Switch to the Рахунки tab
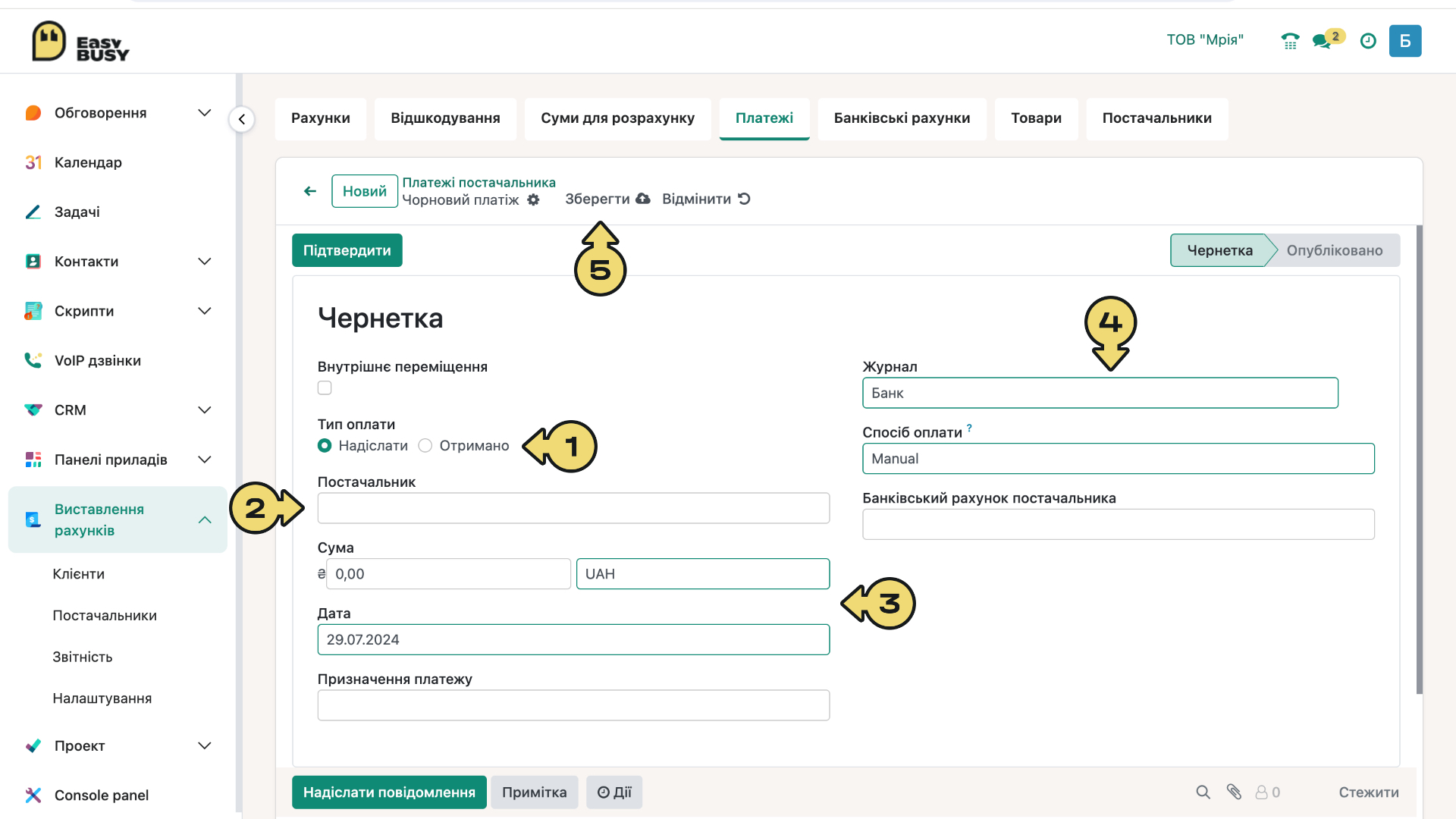The image size is (1456, 819). (x=321, y=118)
